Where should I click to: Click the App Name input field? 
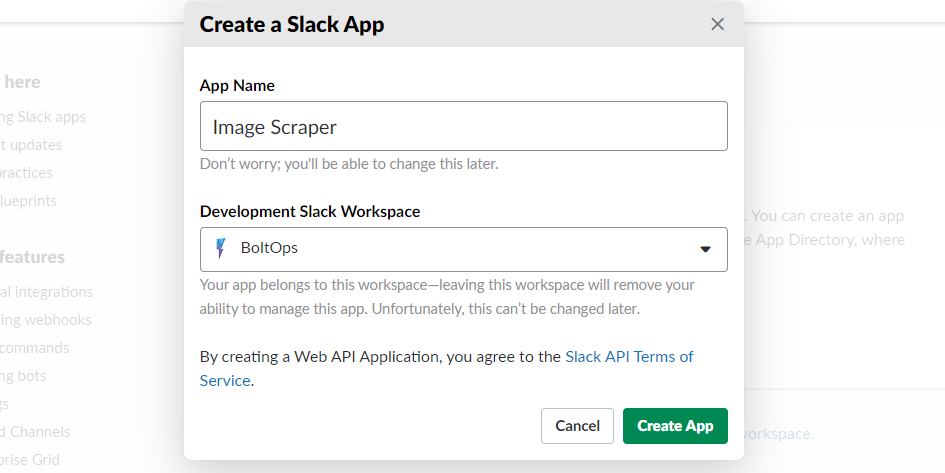point(463,126)
